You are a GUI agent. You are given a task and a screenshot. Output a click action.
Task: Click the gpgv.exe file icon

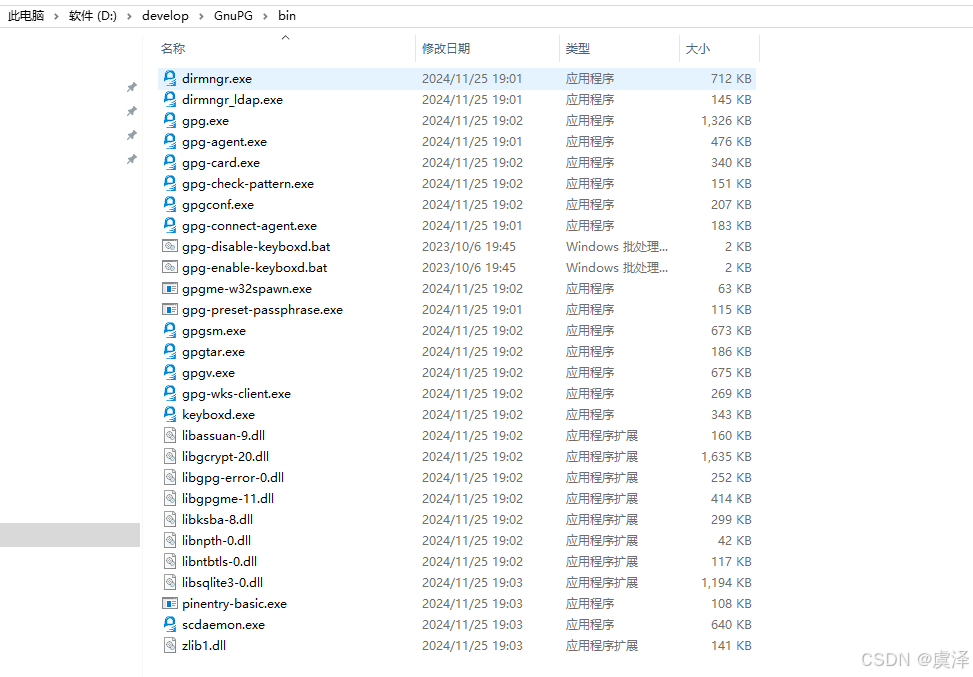(169, 372)
